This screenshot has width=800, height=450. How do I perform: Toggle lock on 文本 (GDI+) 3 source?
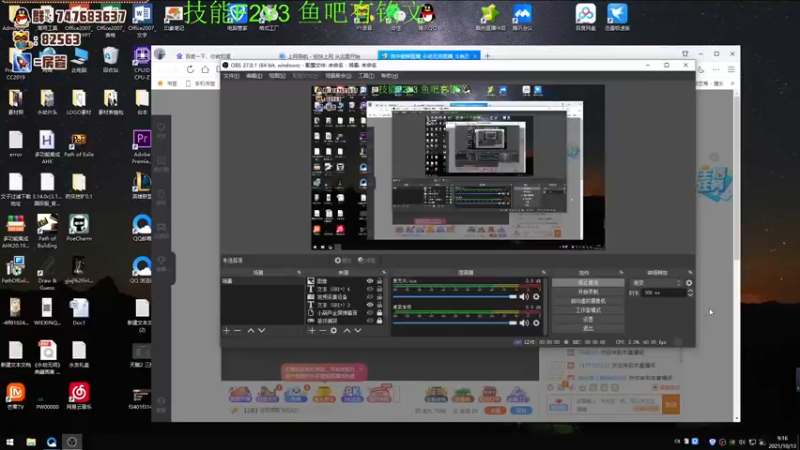tap(379, 305)
